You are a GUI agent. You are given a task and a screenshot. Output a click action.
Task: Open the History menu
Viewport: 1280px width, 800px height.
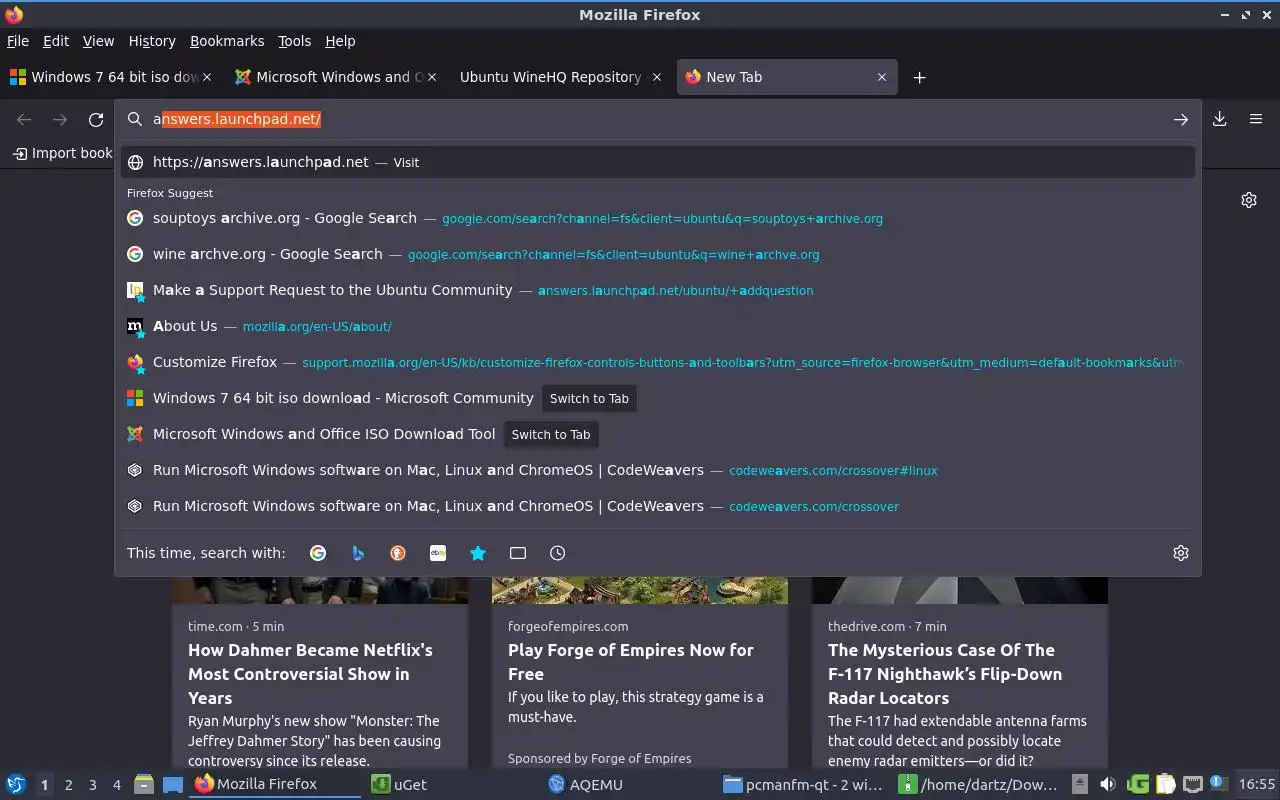pos(152,41)
